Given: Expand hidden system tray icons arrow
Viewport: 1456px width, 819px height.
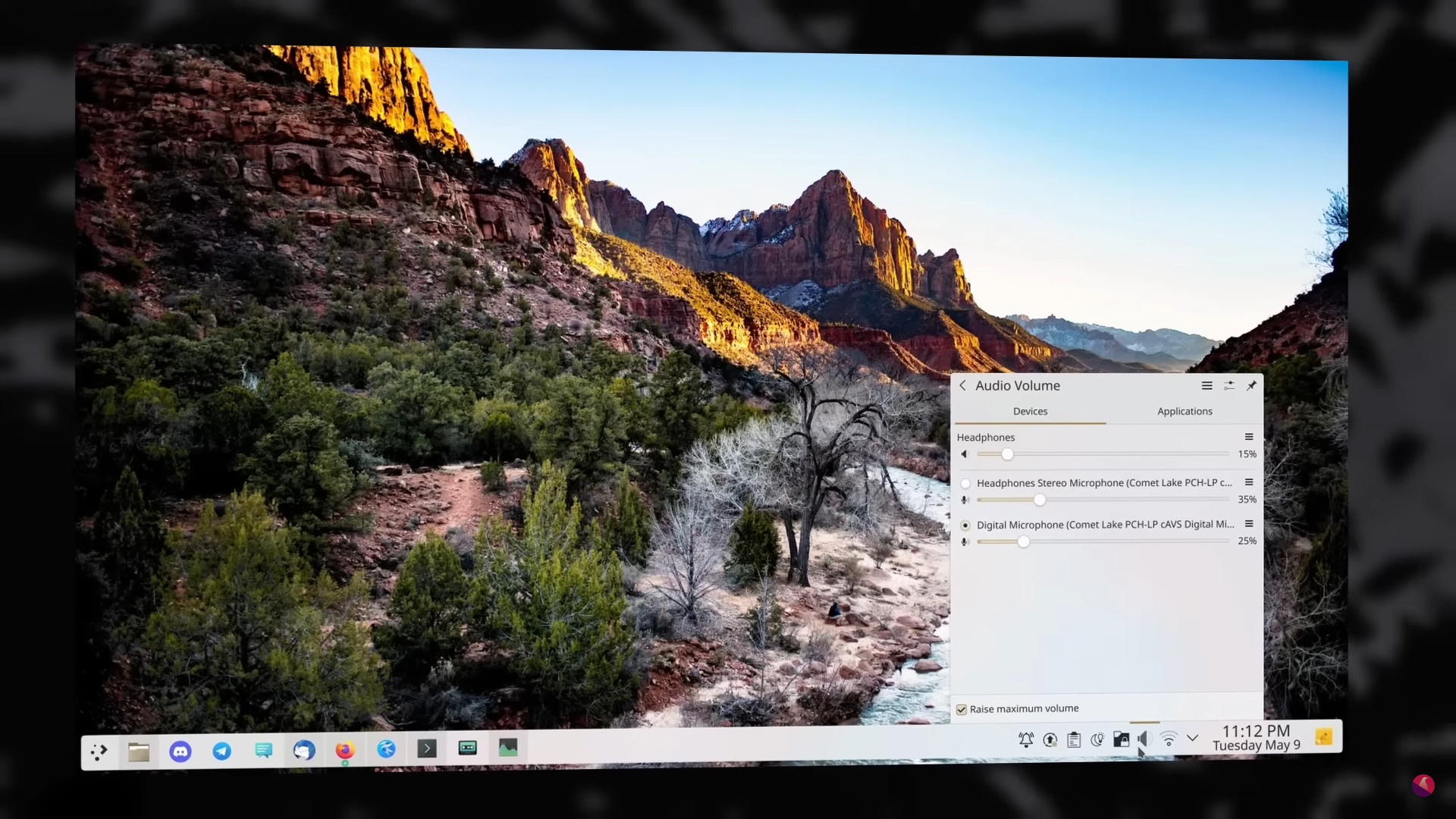Looking at the screenshot, I should (1192, 738).
